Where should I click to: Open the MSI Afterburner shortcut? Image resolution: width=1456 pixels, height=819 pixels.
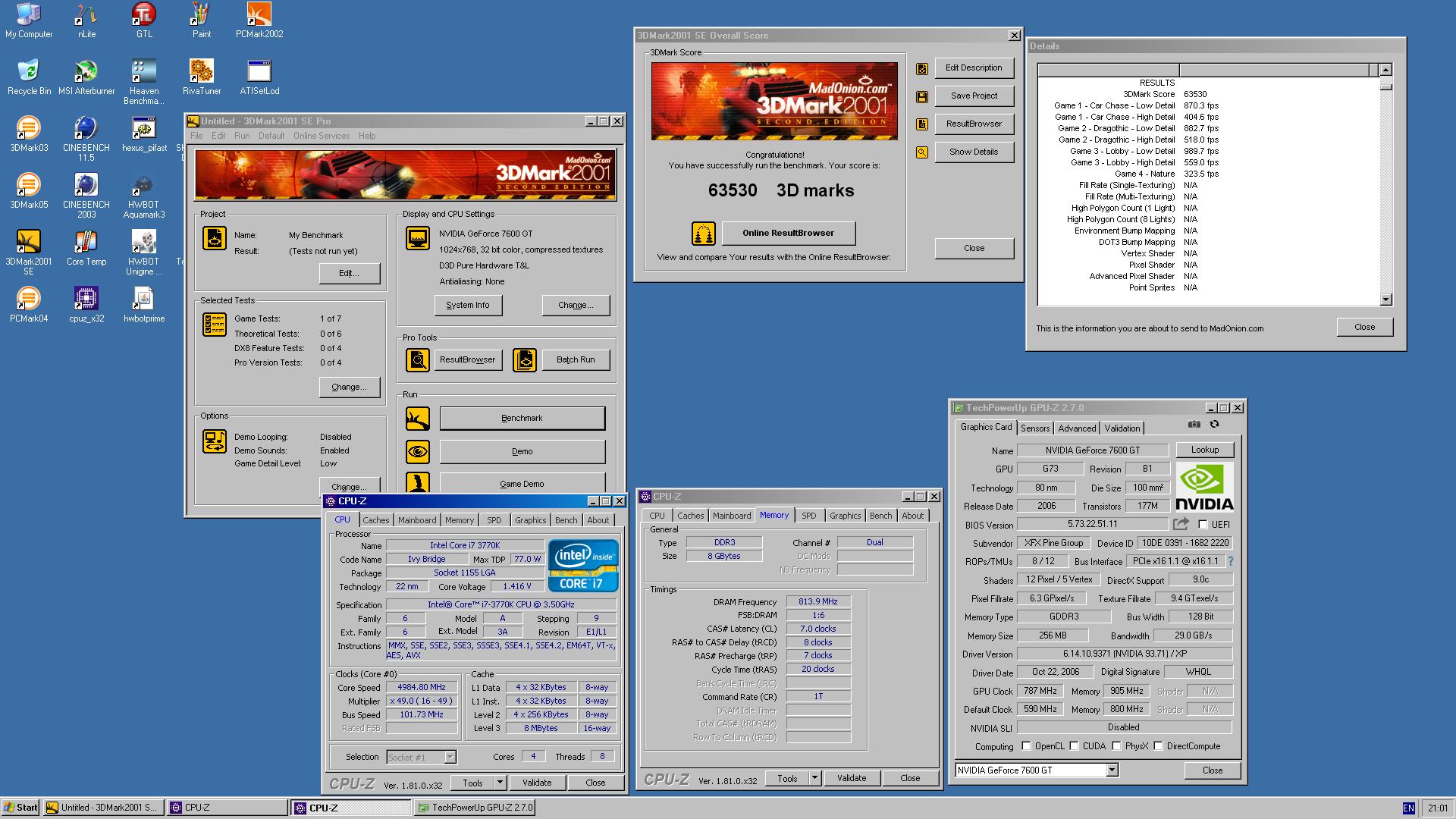coord(86,77)
